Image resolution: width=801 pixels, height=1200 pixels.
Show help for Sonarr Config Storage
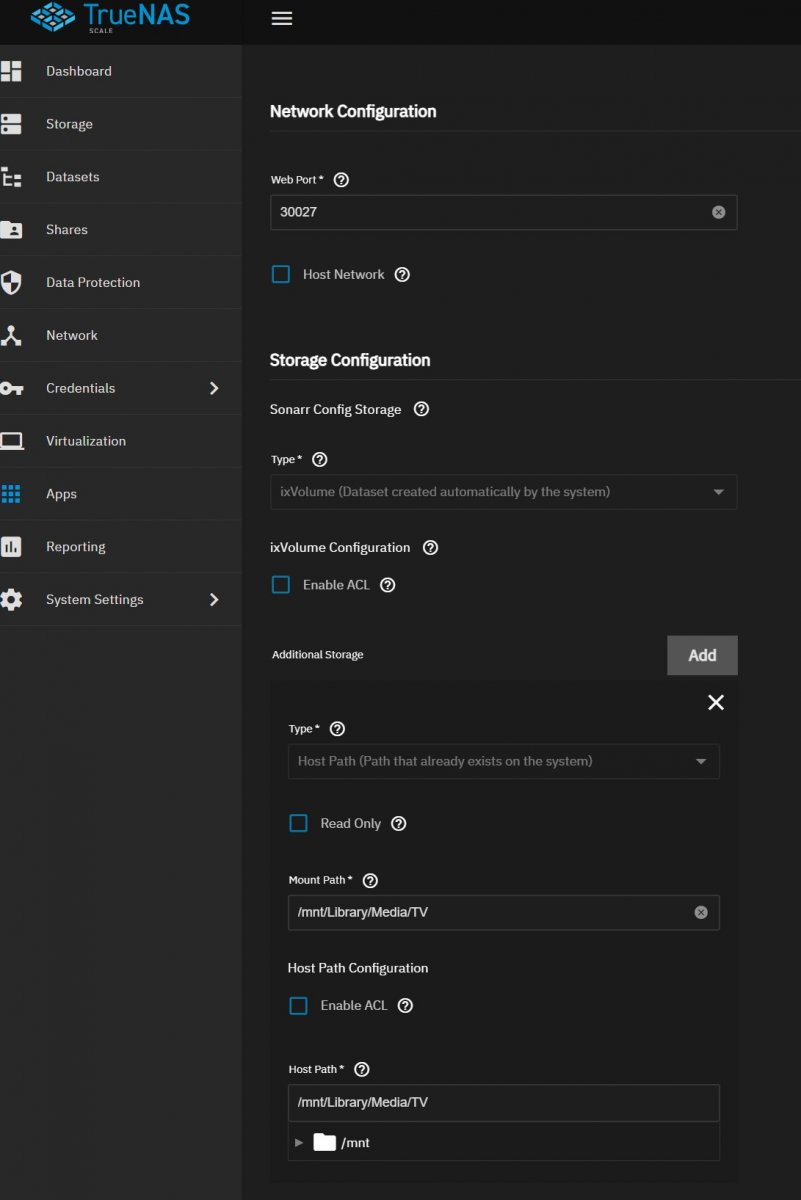coord(421,409)
